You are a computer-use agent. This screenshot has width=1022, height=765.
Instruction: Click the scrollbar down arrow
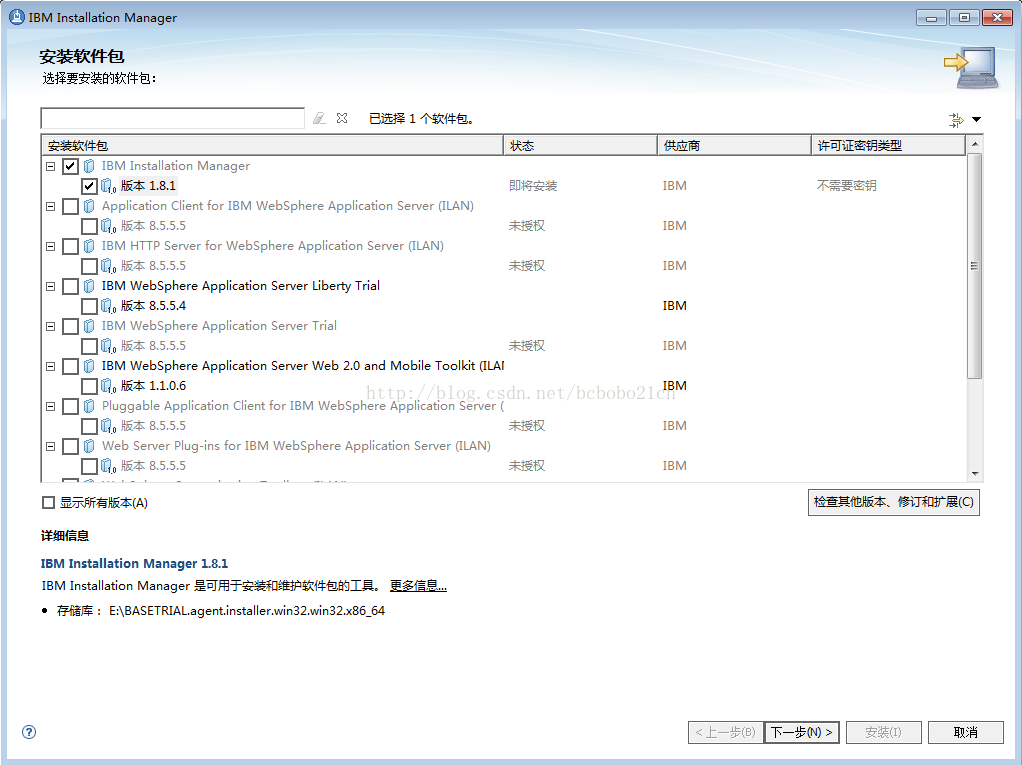coord(975,474)
